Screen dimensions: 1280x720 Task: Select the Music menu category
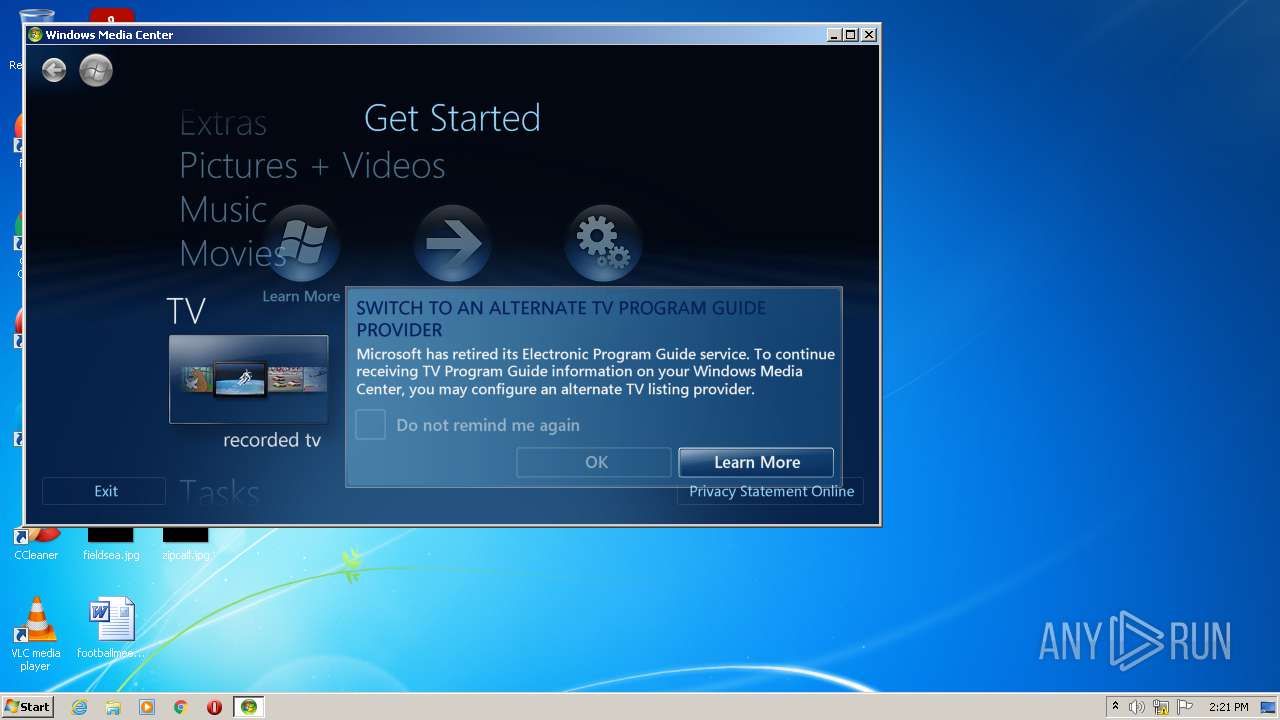coord(223,210)
